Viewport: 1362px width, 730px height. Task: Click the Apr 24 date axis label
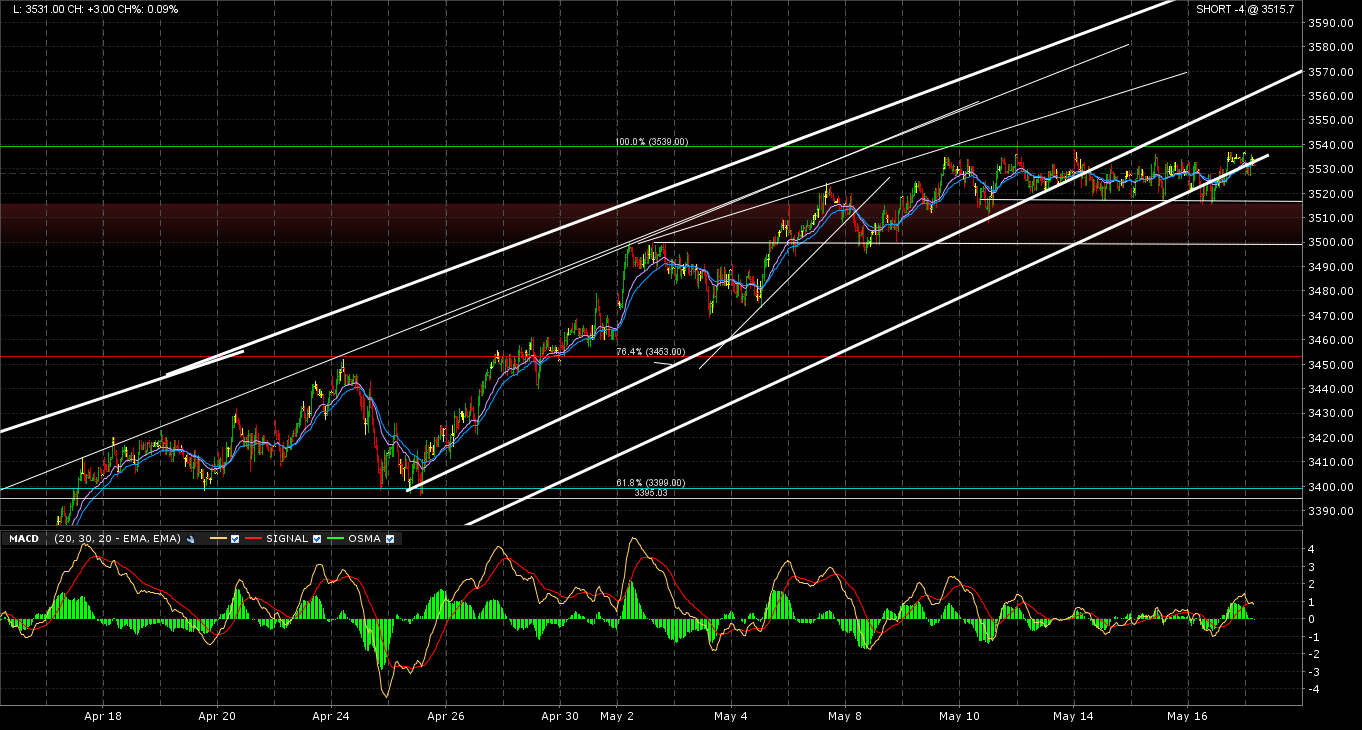(x=331, y=716)
